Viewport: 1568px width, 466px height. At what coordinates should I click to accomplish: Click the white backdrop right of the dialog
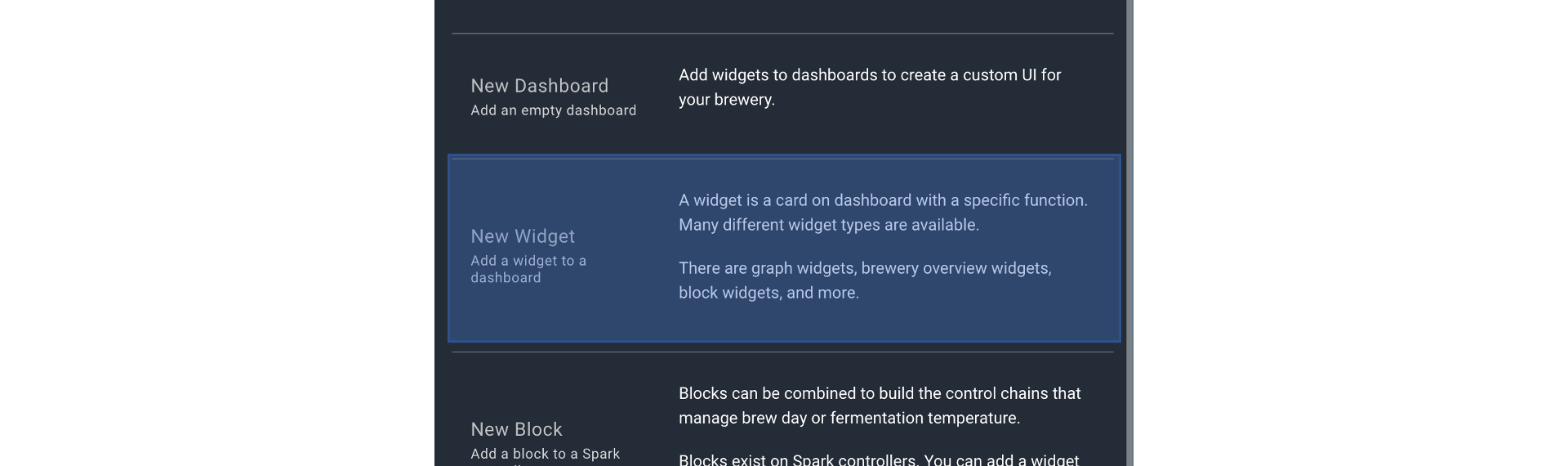(1347, 233)
